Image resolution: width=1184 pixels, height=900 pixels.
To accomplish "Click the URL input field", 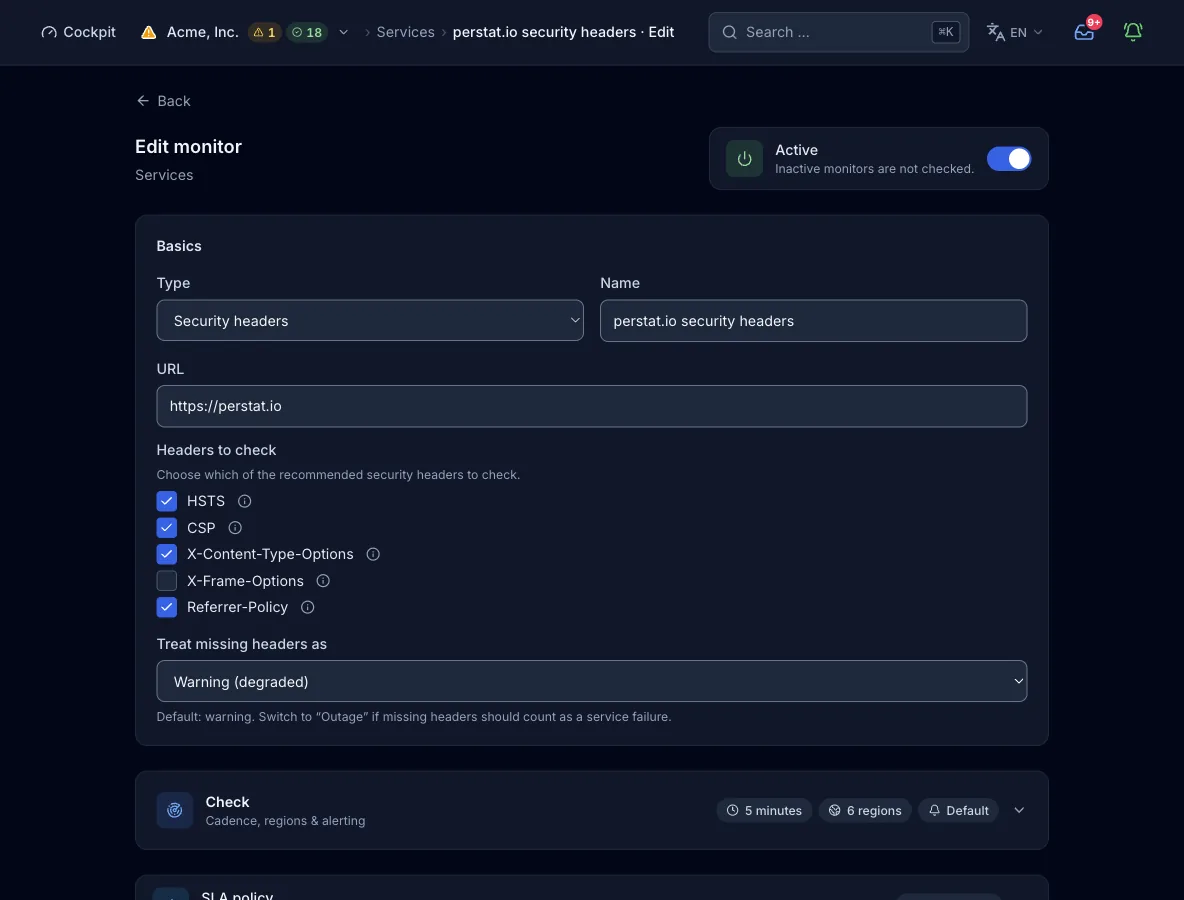I will [591, 406].
